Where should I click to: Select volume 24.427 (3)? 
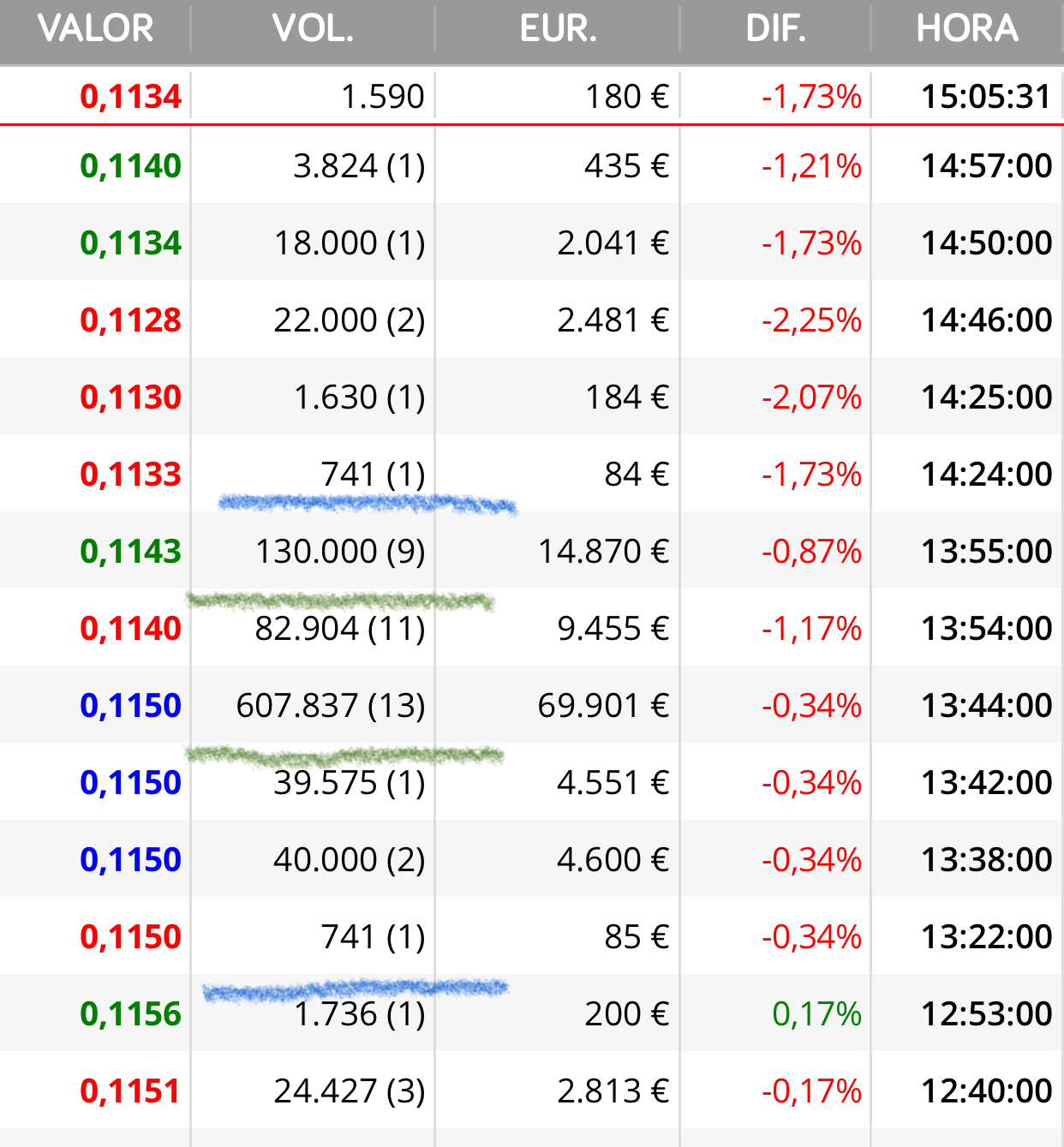tap(350, 1090)
